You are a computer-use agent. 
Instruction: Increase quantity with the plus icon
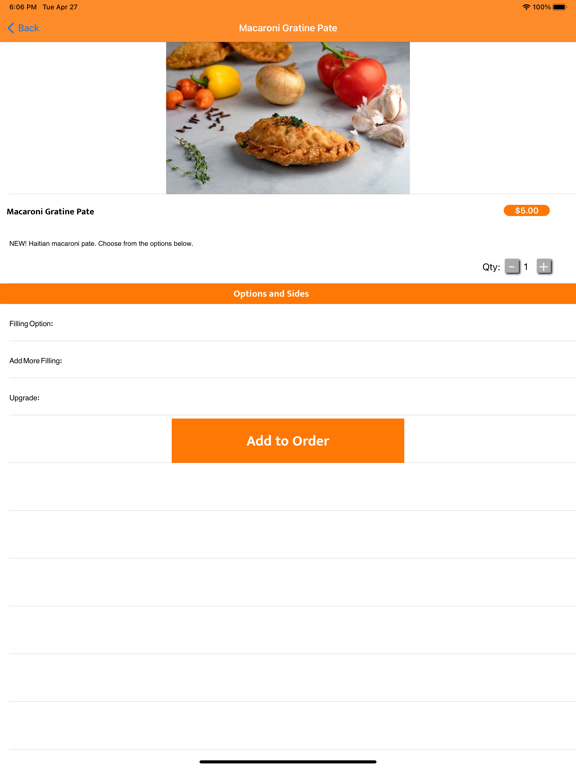tap(544, 267)
